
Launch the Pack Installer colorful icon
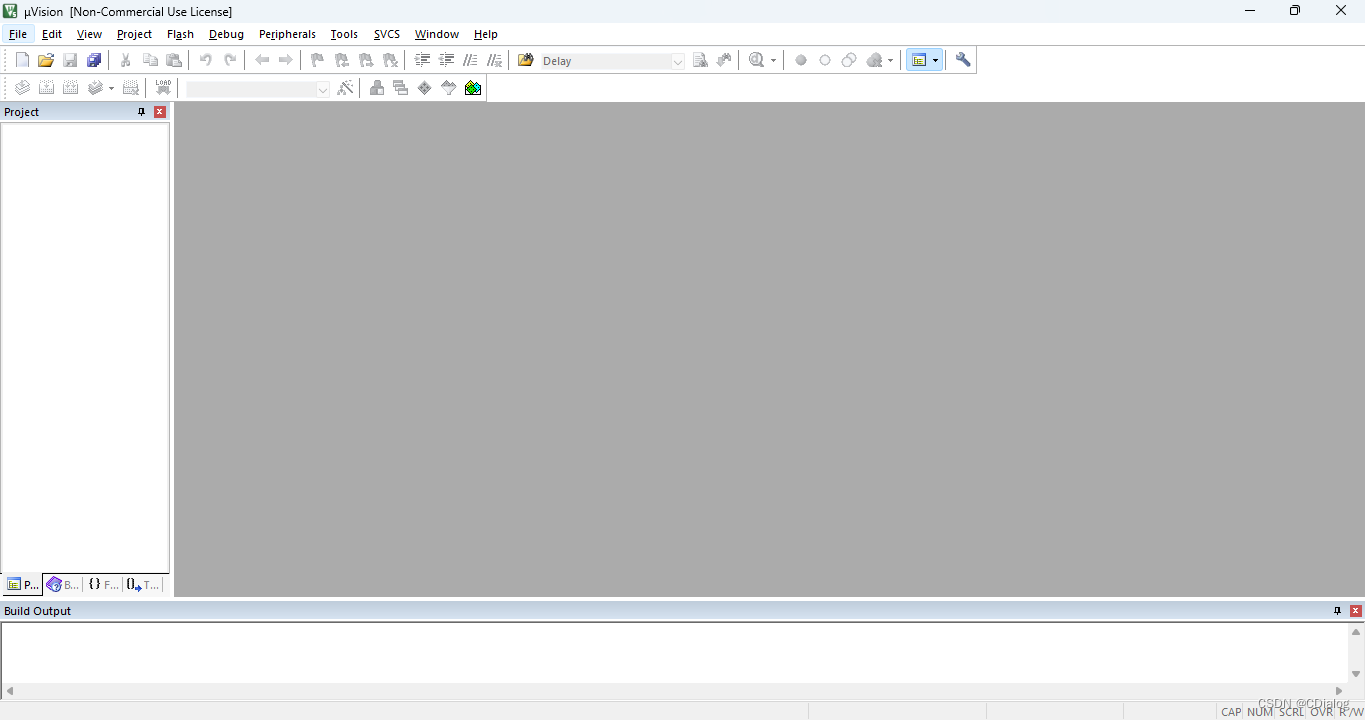click(x=473, y=88)
